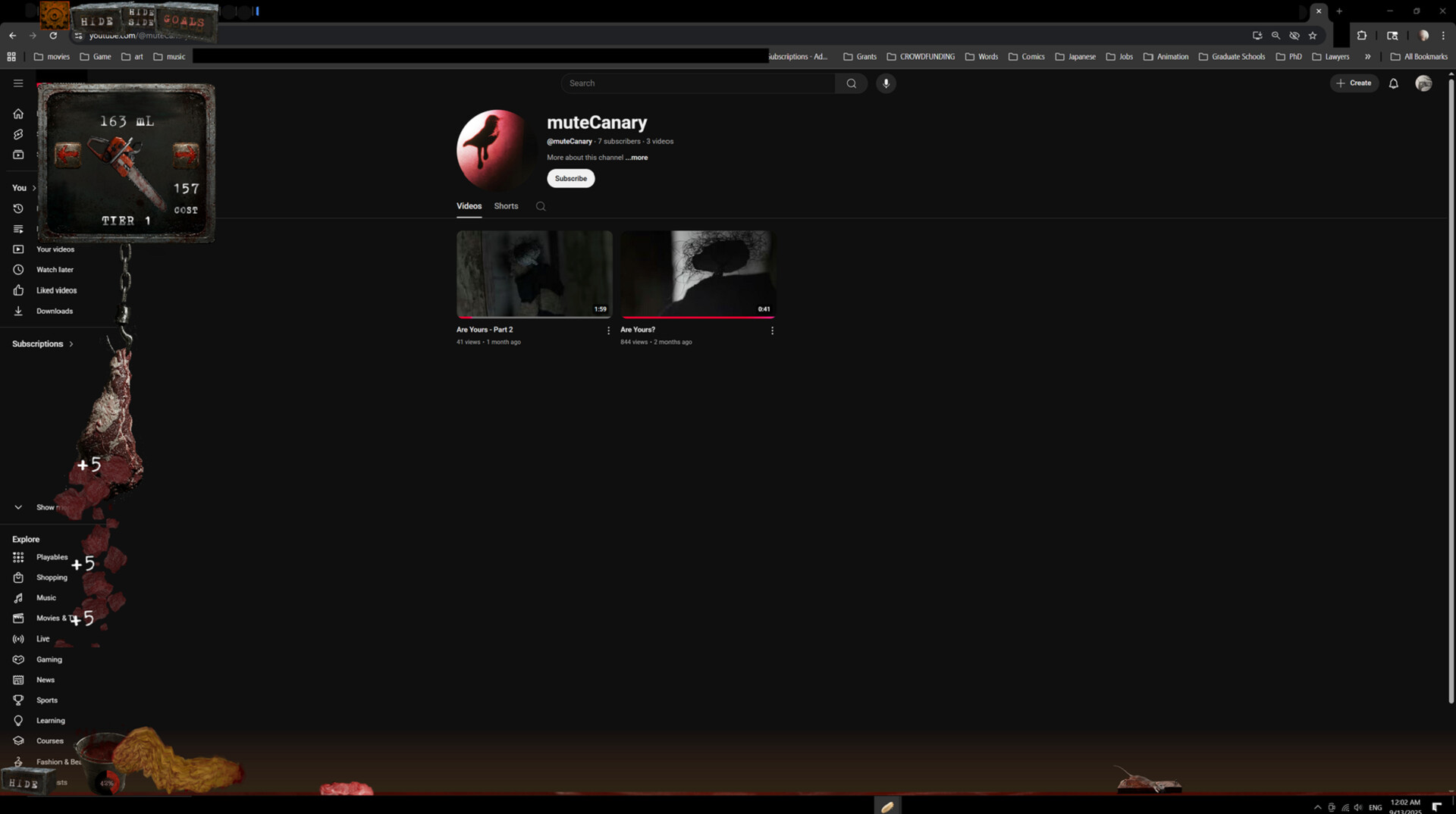
Task: Open the orange gear settings icon
Action: 54,15
